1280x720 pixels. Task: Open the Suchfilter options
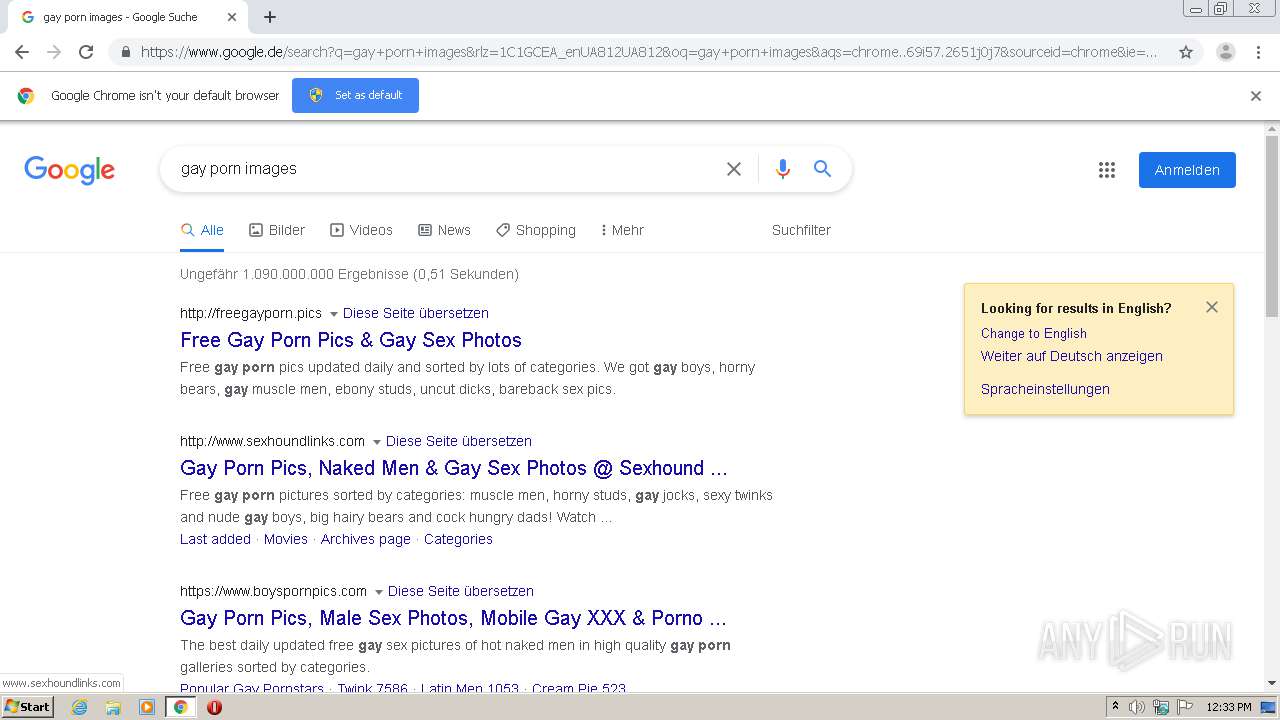801,230
